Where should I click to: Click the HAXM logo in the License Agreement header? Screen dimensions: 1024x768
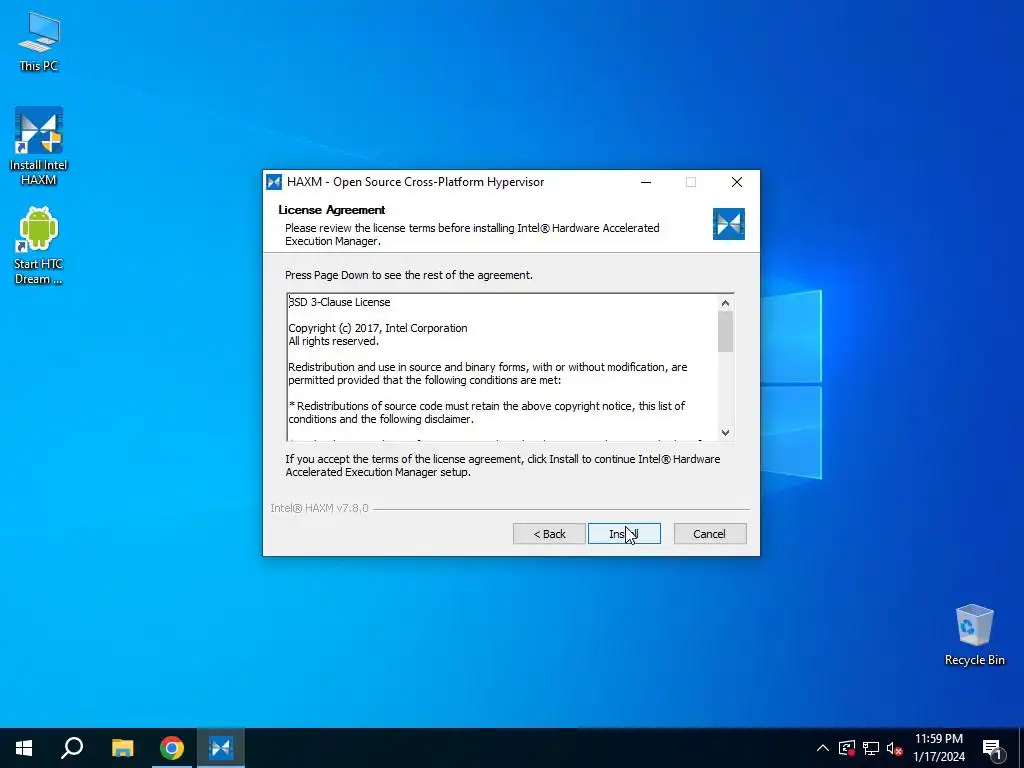point(729,224)
